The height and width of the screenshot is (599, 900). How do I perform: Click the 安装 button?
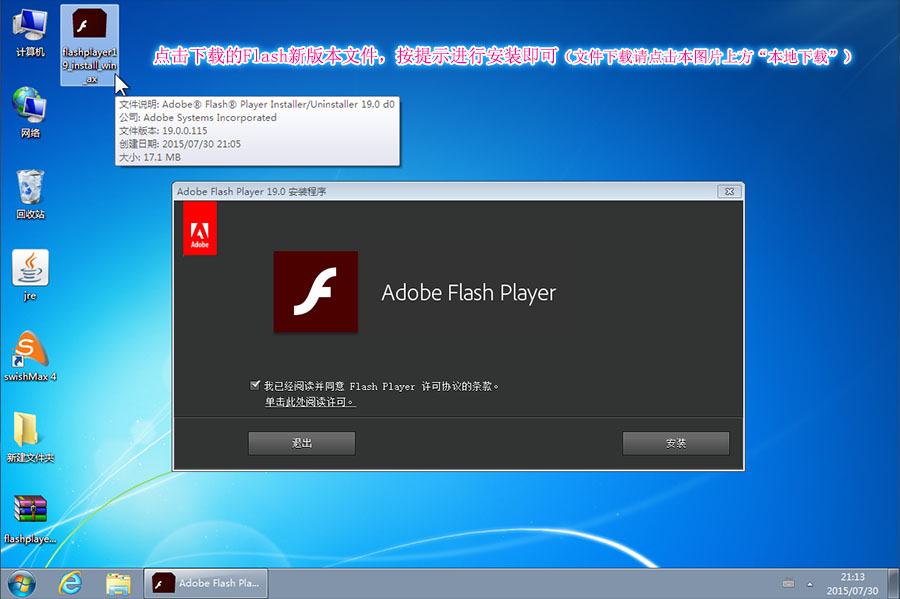[x=676, y=444]
